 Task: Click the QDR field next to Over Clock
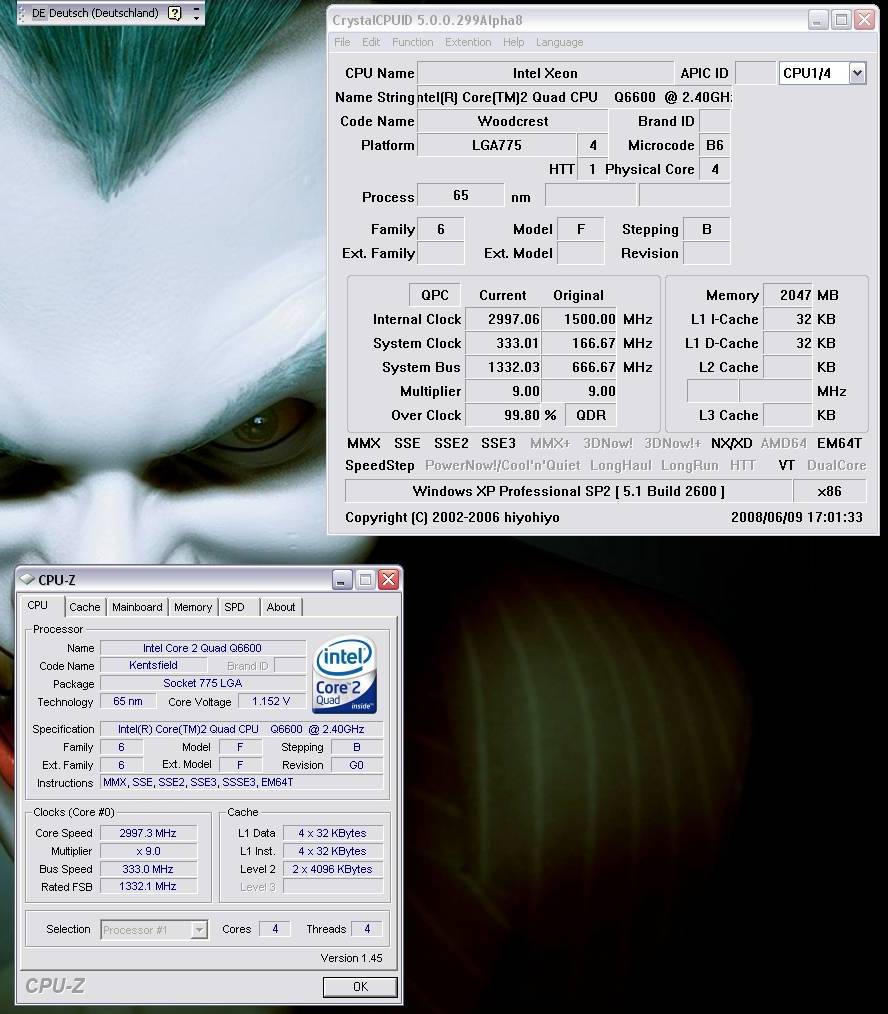[590, 415]
